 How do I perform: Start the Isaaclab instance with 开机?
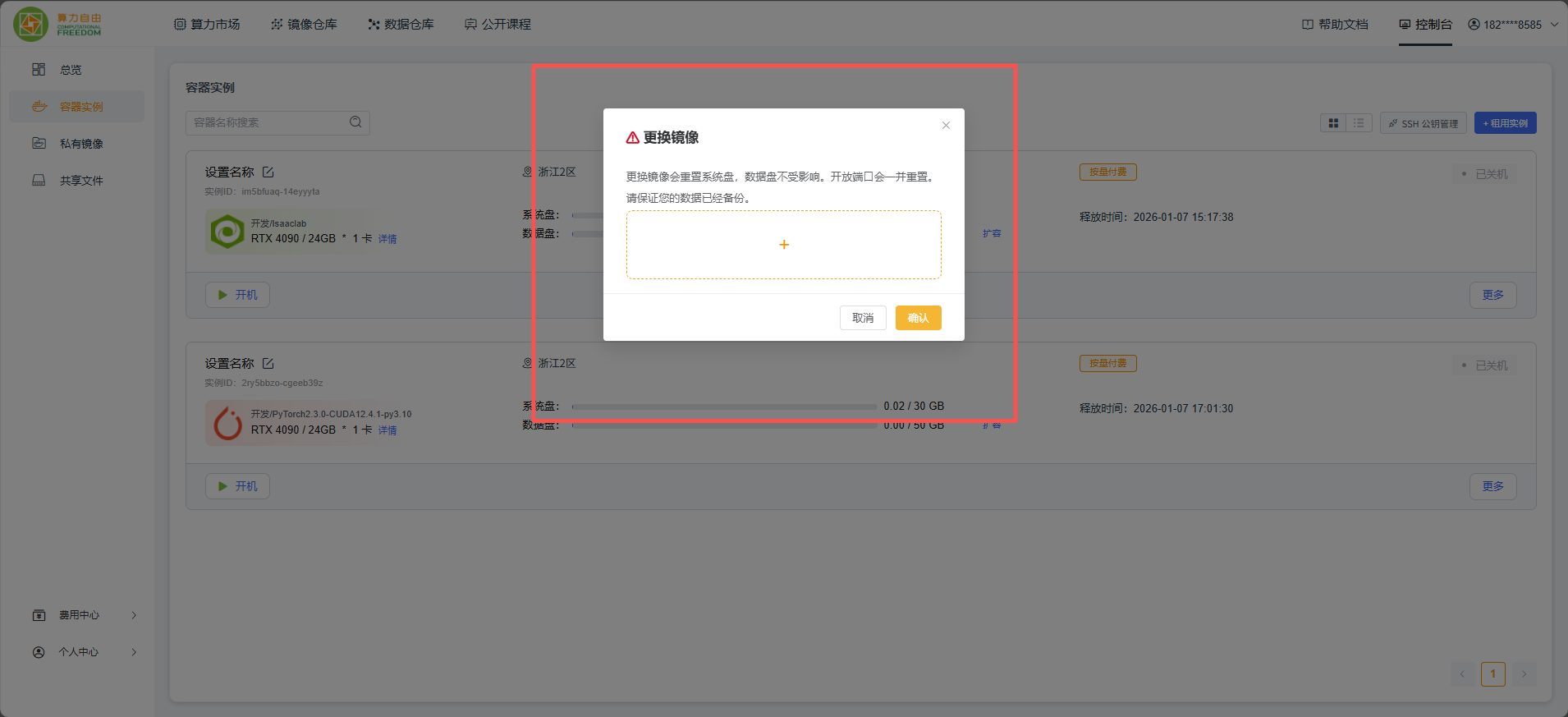pos(237,295)
